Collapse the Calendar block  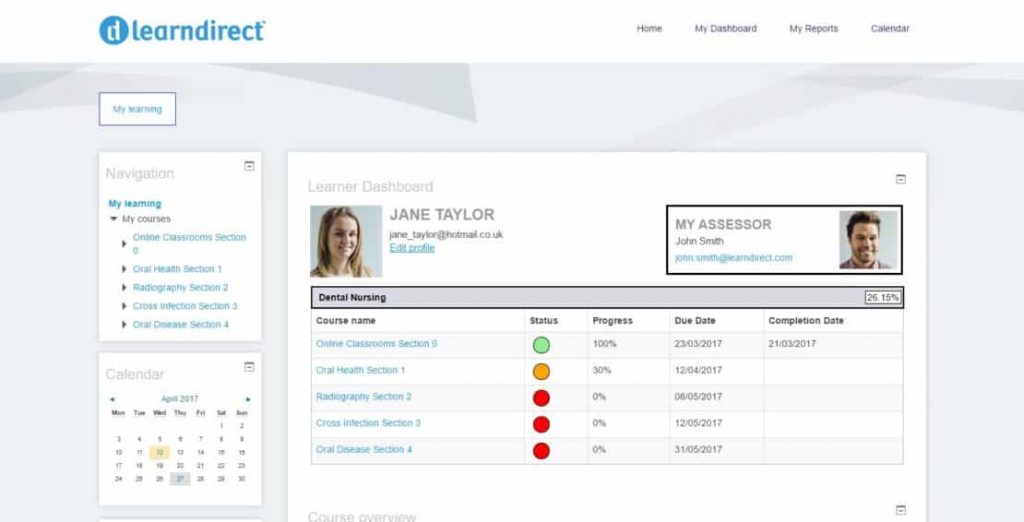pos(249,367)
